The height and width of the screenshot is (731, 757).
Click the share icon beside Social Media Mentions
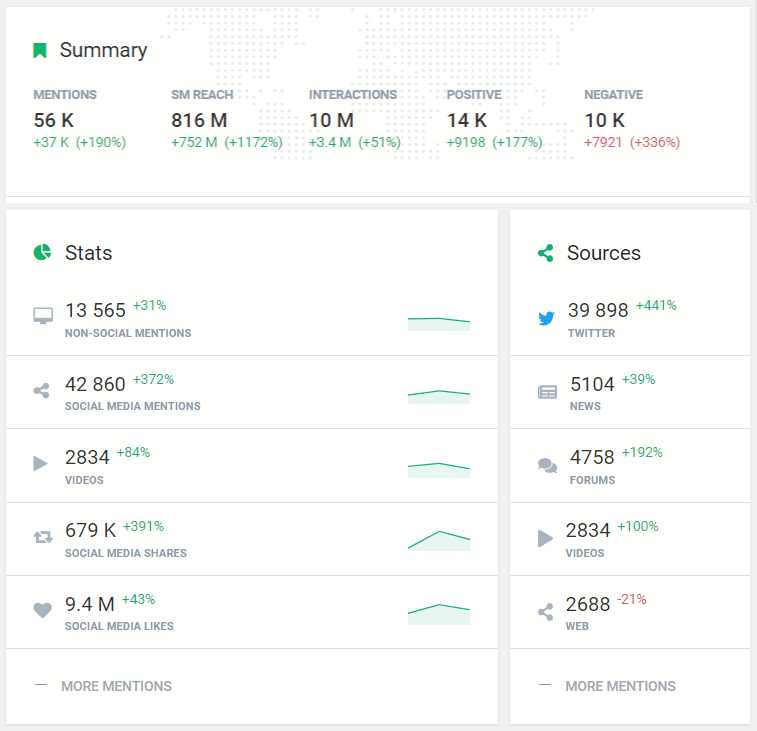[42, 391]
